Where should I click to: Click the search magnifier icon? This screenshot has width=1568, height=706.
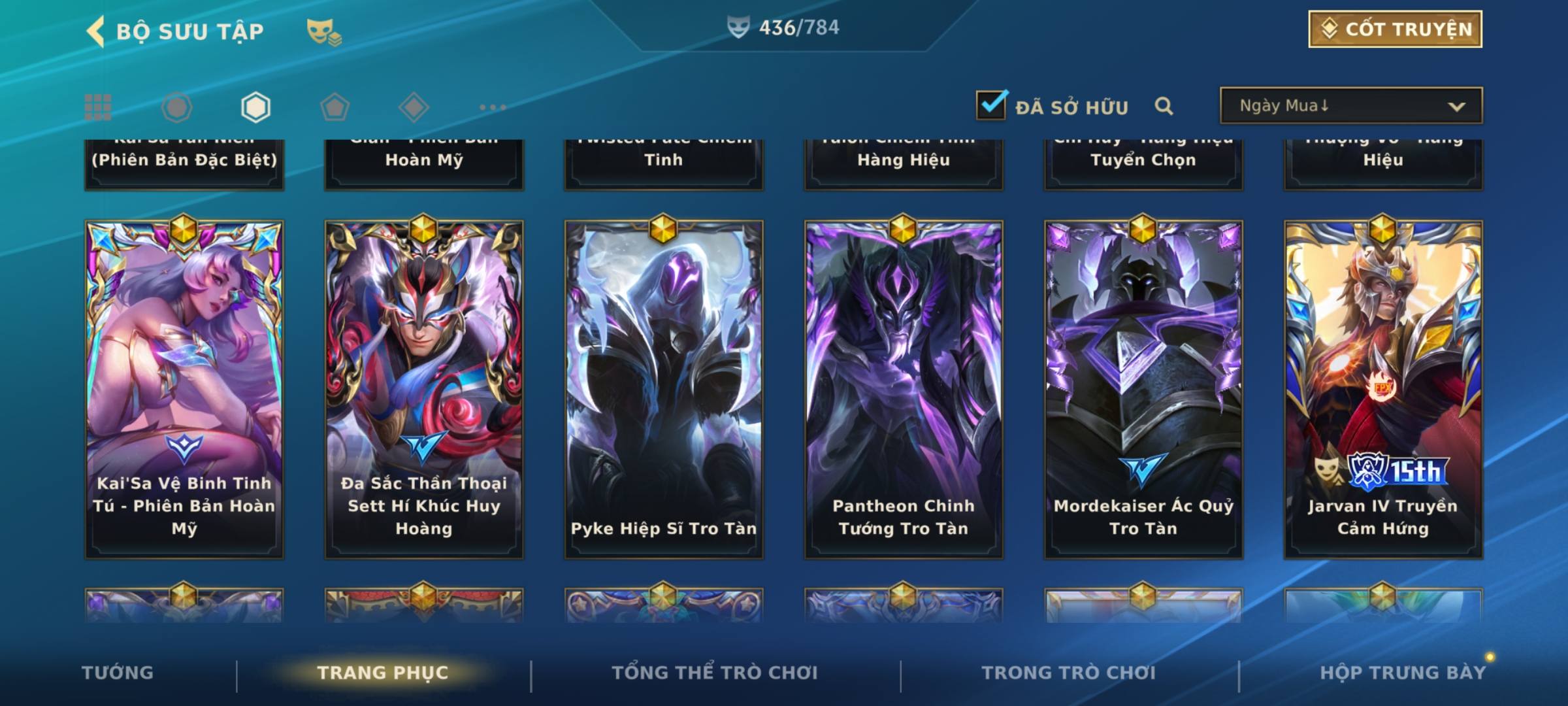1164,106
